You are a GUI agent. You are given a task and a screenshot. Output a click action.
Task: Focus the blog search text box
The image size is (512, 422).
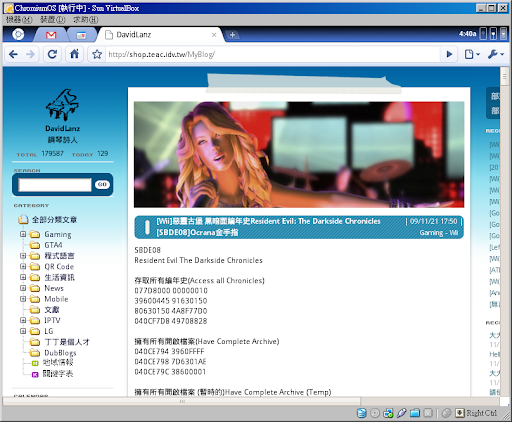tap(55, 185)
